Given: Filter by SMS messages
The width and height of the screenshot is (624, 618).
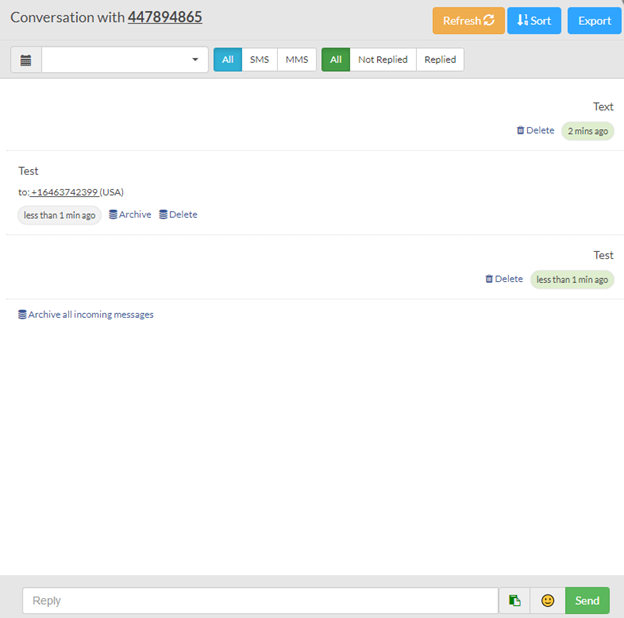Looking at the screenshot, I should [x=259, y=60].
